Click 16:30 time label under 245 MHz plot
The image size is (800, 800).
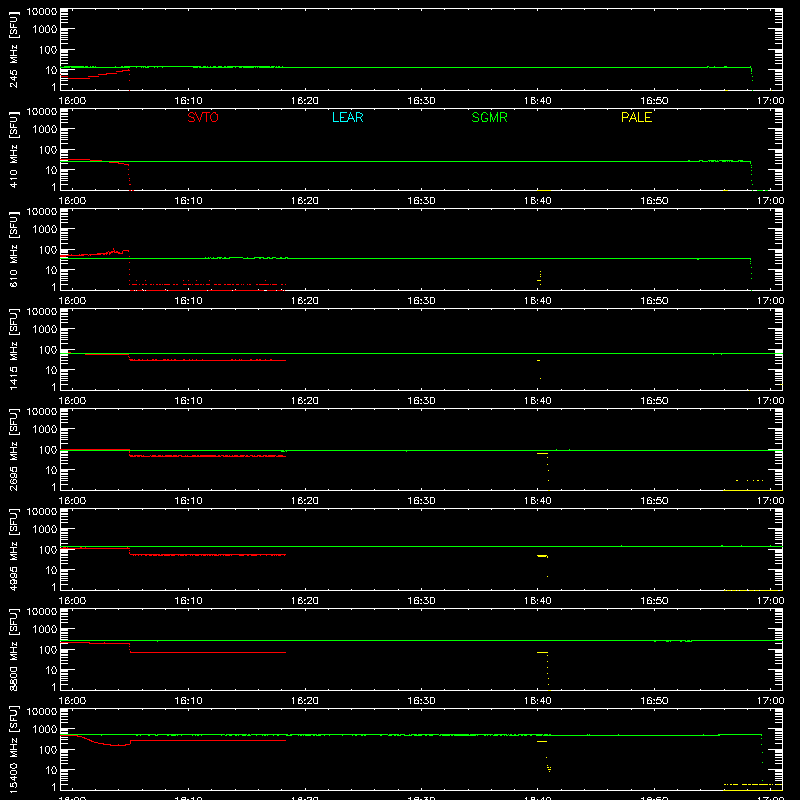(x=421, y=101)
